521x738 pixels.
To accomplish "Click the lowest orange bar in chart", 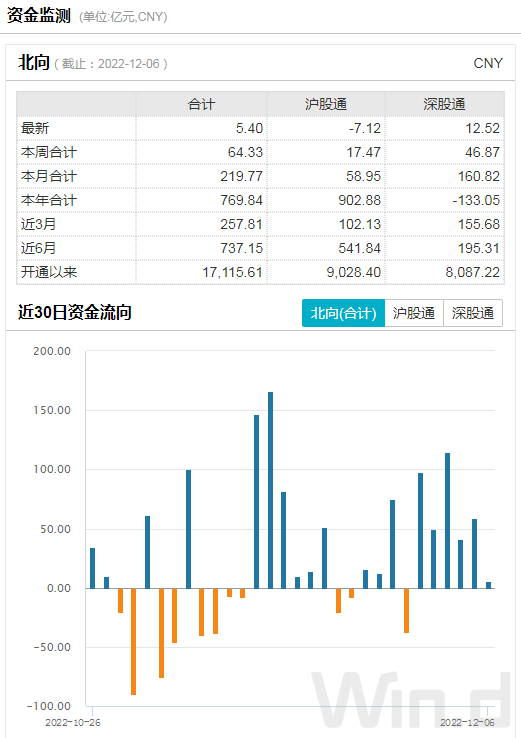I will point(134,642).
